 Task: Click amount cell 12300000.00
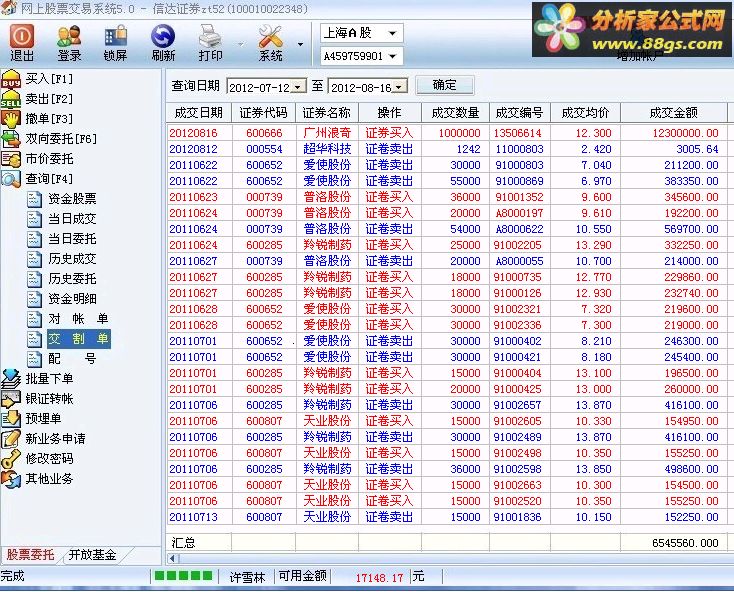tap(685, 133)
